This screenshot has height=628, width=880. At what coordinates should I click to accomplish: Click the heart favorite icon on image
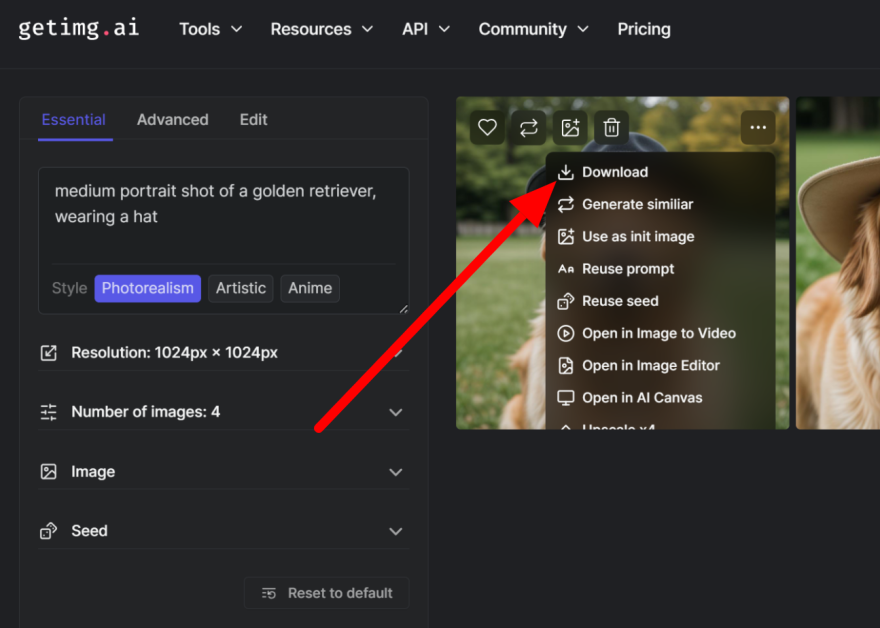pos(487,128)
